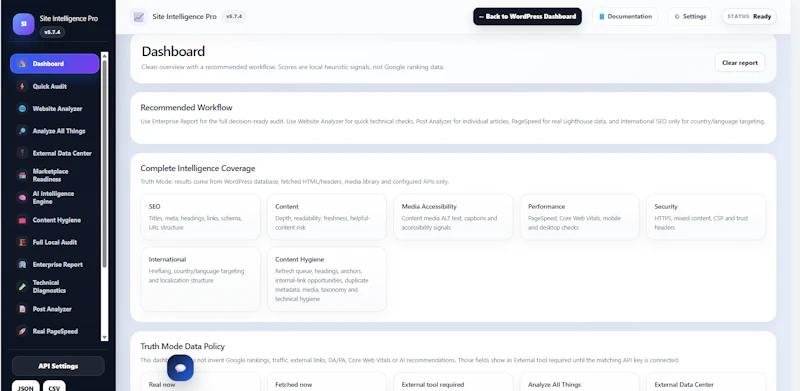Open AI Intelligence Engine
Viewport: 800px width, 391px height.
point(55,198)
